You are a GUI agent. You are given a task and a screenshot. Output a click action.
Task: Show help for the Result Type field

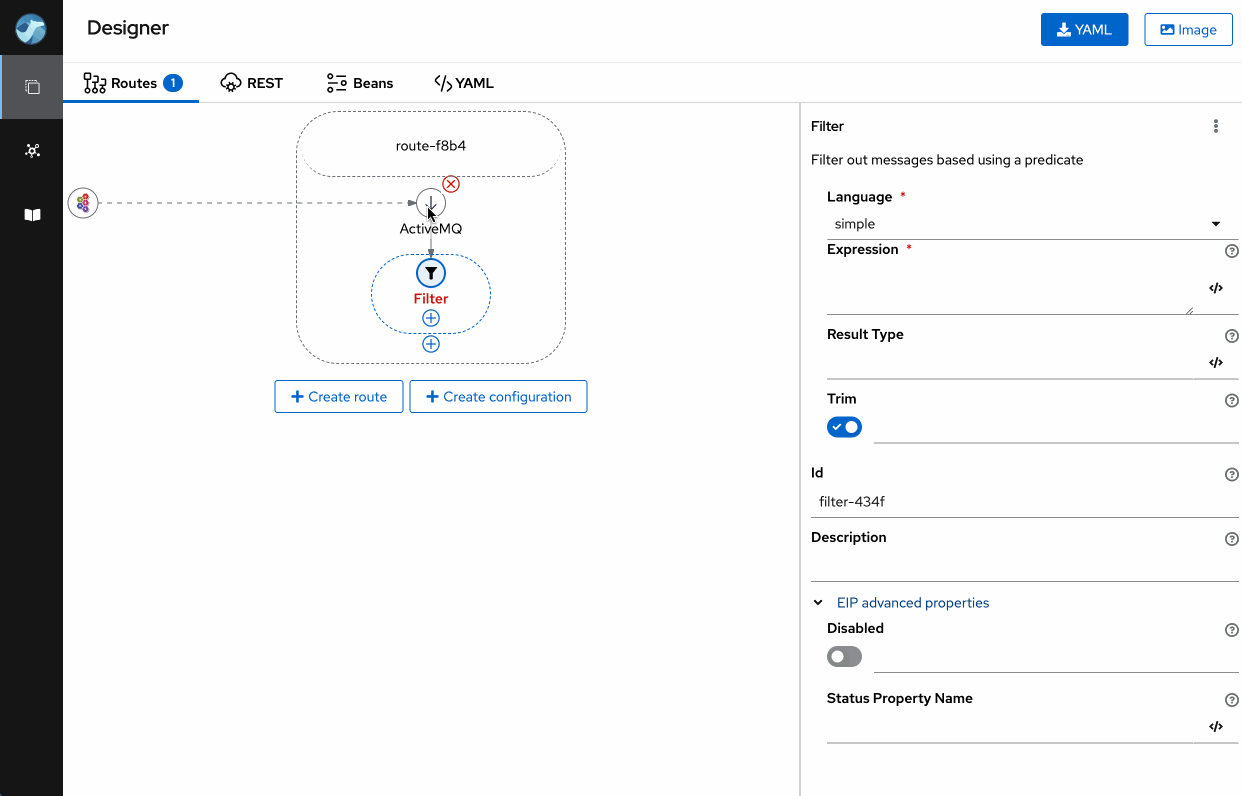1232,336
